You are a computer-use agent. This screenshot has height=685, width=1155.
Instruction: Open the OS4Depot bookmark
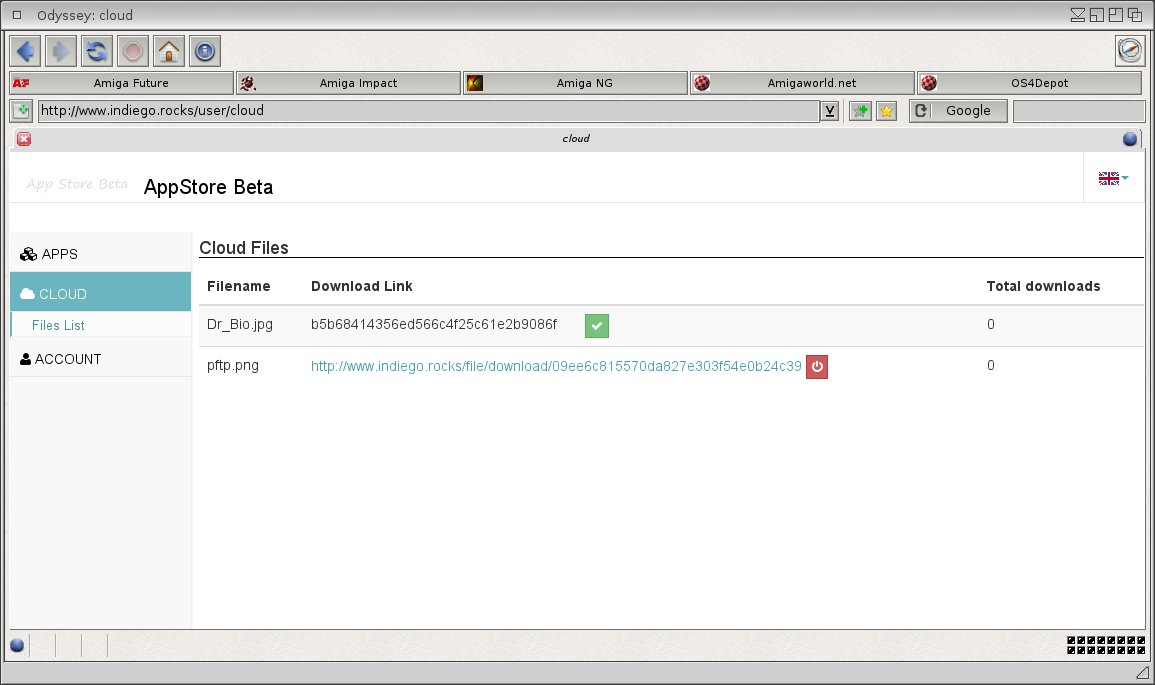pos(1031,83)
